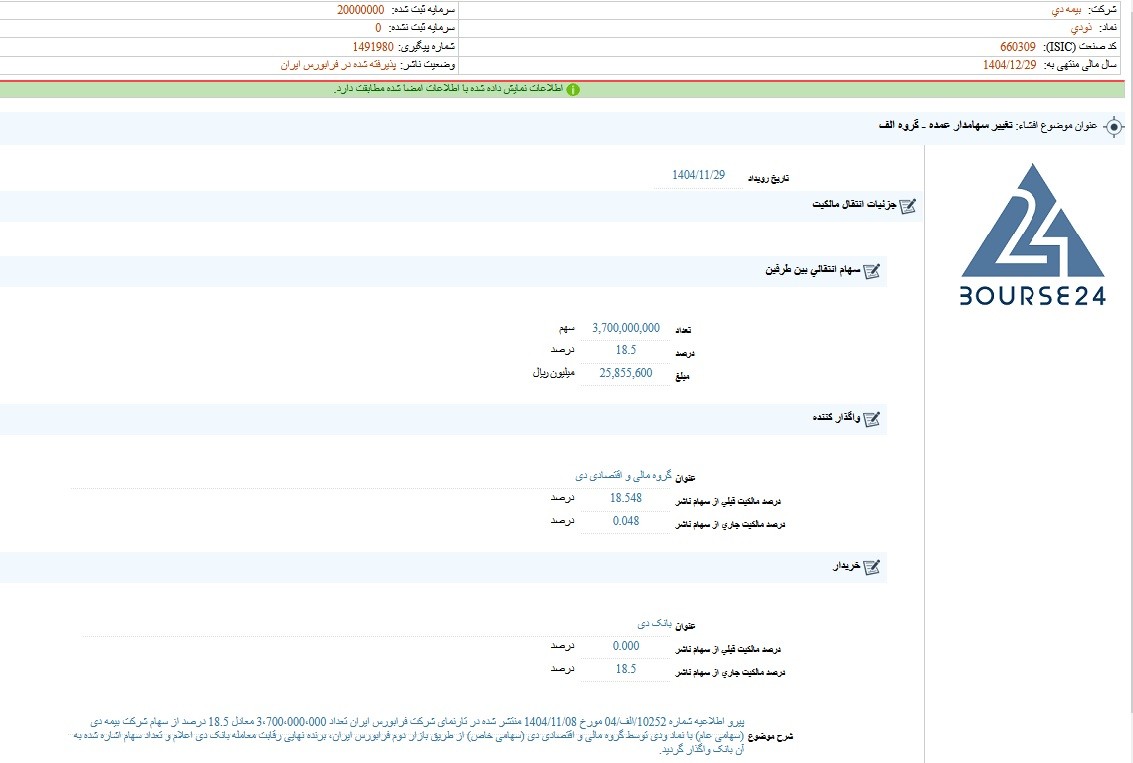This screenshot has width=1133, height=763.
Task: Click the Bourse24 logo image
Action: (x=1033, y=234)
